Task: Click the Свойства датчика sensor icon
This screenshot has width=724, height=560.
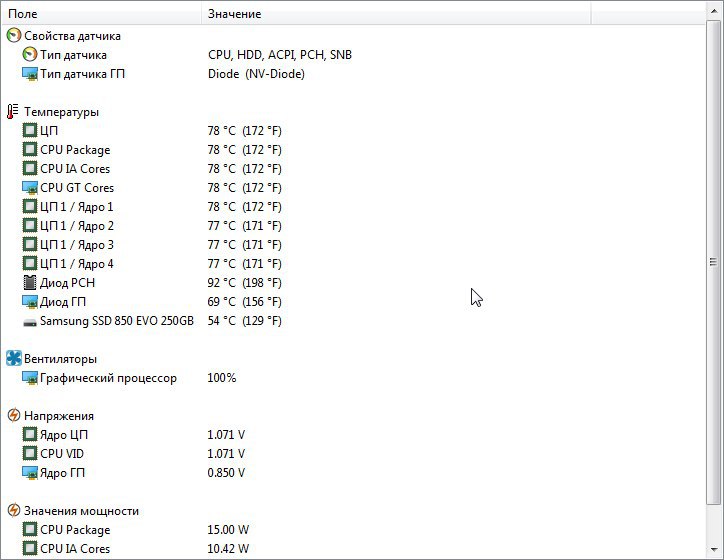Action: pyautogui.click(x=14, y=36)
